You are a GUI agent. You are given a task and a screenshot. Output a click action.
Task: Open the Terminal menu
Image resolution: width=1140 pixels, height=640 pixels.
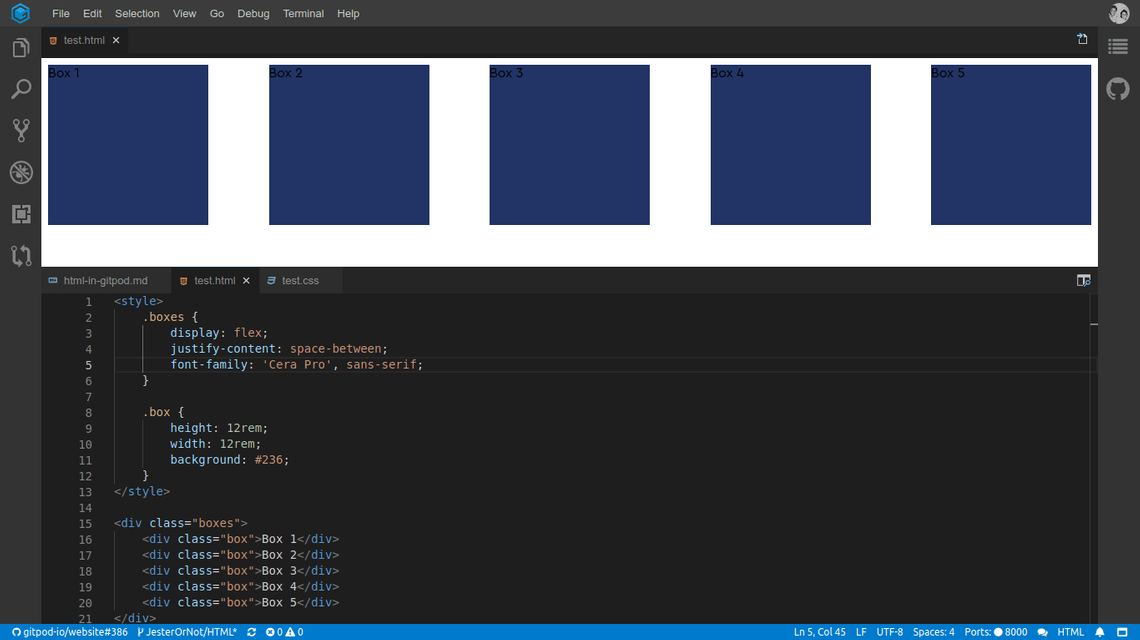pyautogui.click(x=303, y=13)
